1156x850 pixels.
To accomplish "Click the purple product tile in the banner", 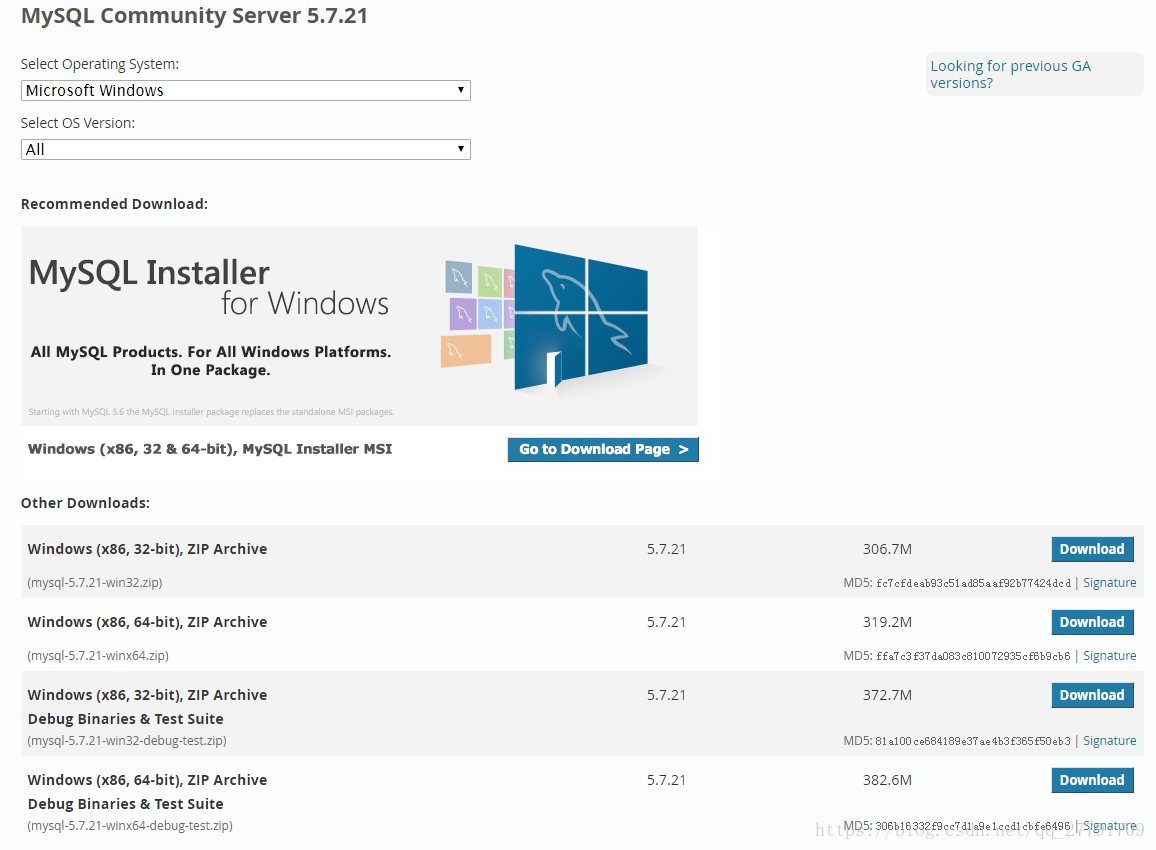I will point(463,314).
